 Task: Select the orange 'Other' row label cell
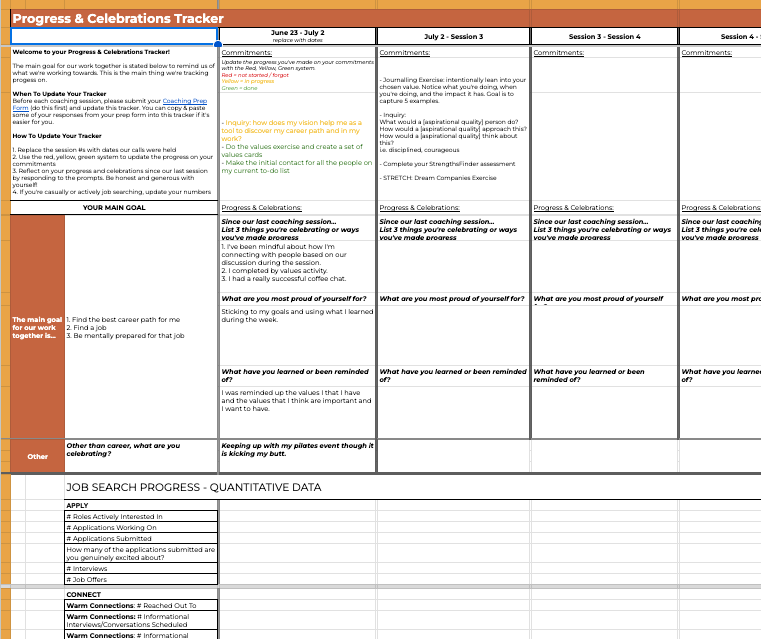[37, 457]
